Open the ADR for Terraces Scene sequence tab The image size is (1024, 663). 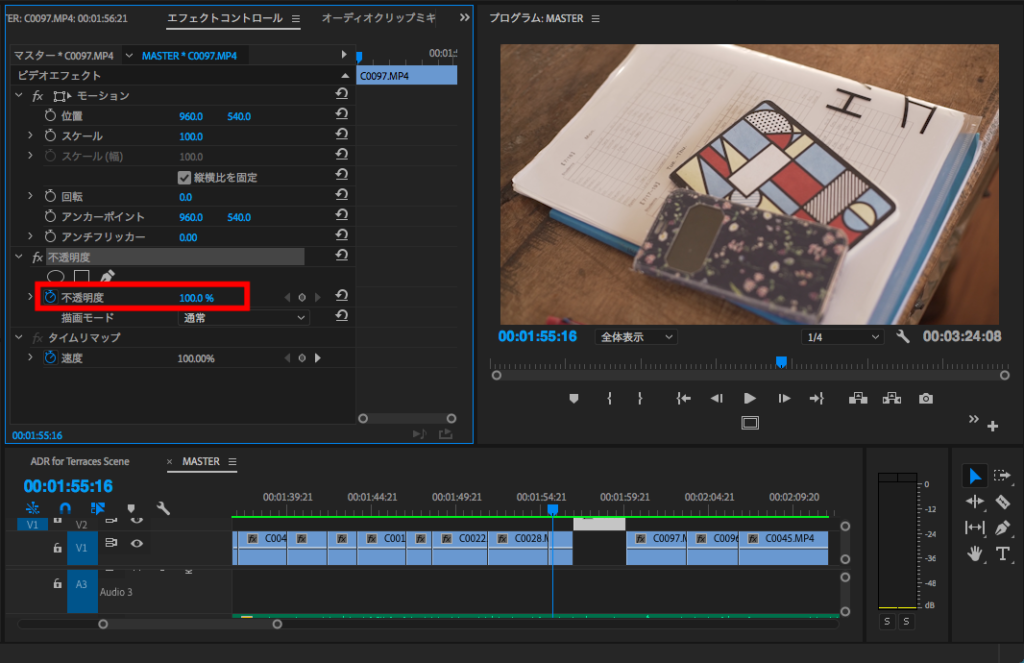coord(80,461)
